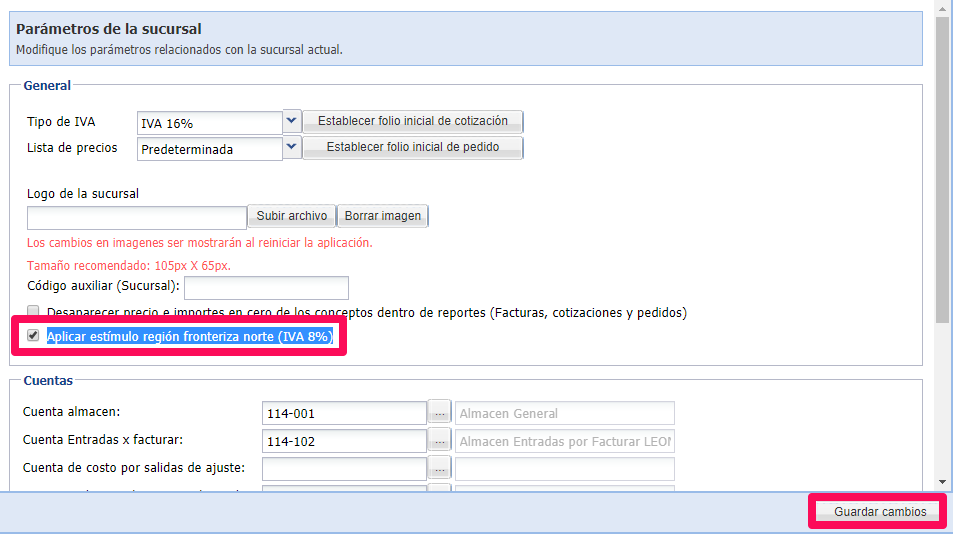Click the vertical scrollbar up arrow
953x534 pixels.
(943, 8)
